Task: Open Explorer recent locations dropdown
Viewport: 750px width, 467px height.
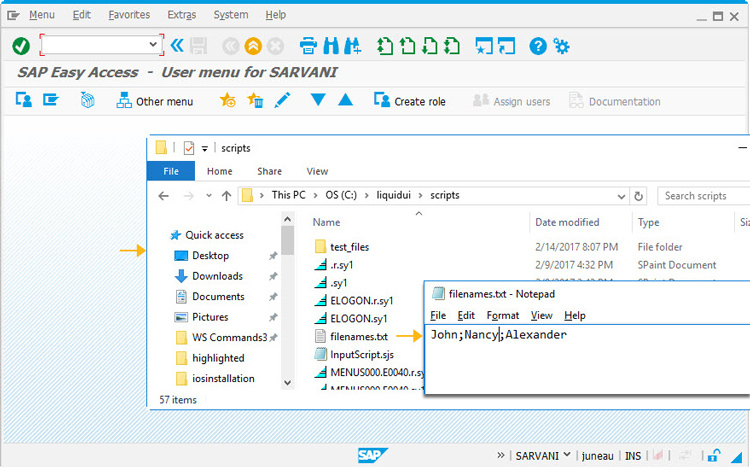Action: (209, 195)
